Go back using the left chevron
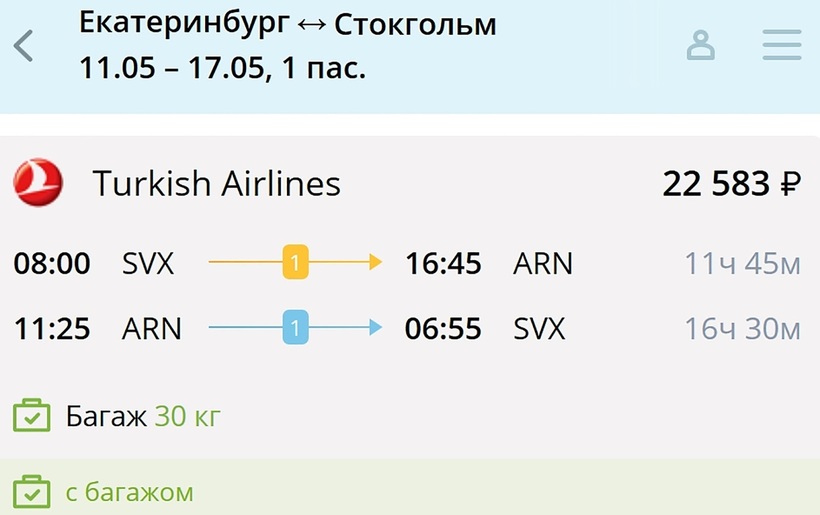The width and height of the screenshot is (820, 515). (24, 46)
